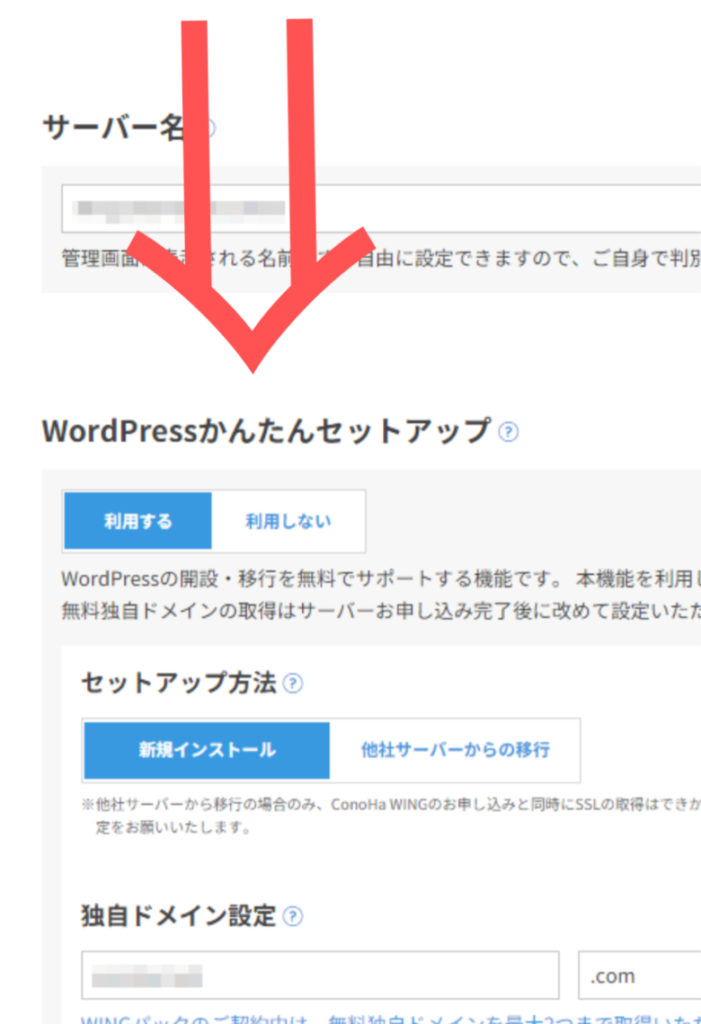The height and width of the screenshot is (1024, 701).
Task: Open help icon beside セットアップ方法
Action: [293, 684]
